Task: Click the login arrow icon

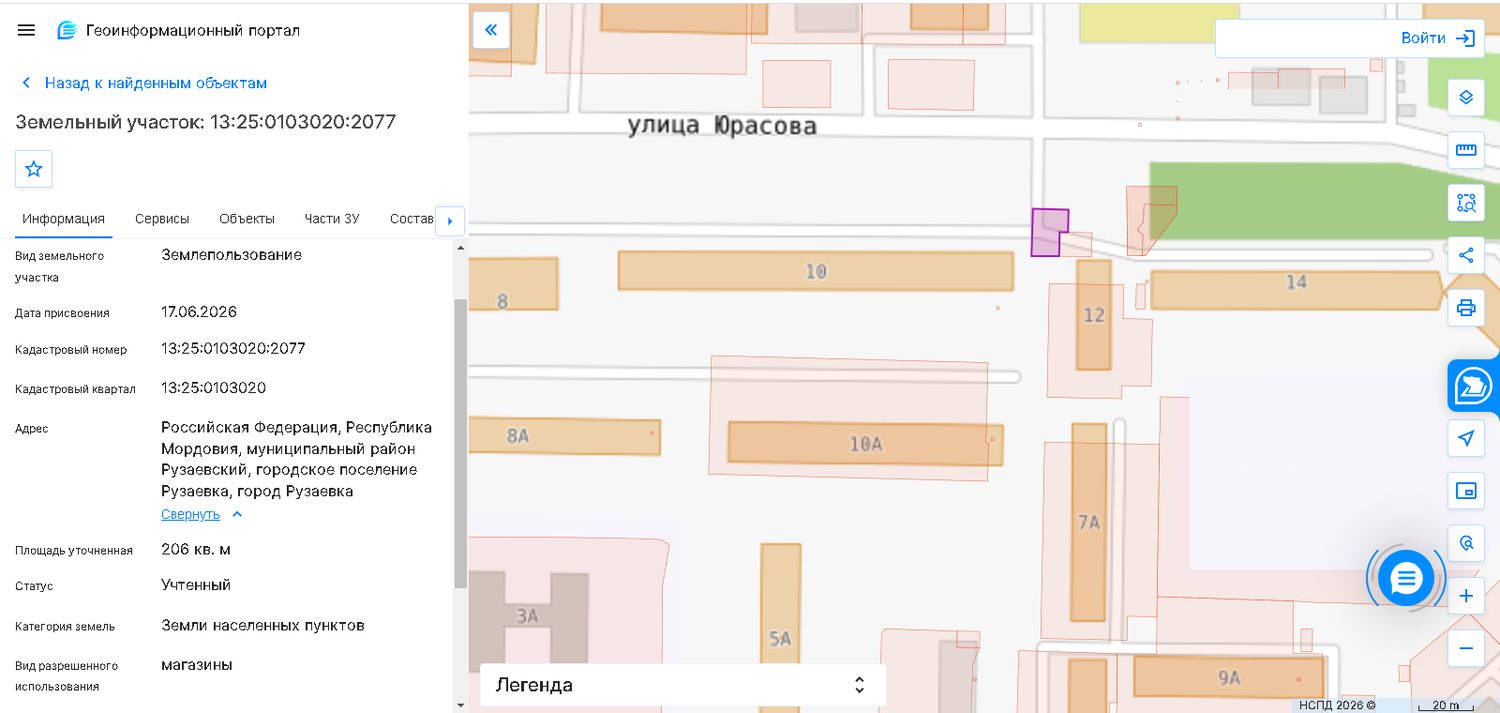Action: click(x=1466, y=38)
